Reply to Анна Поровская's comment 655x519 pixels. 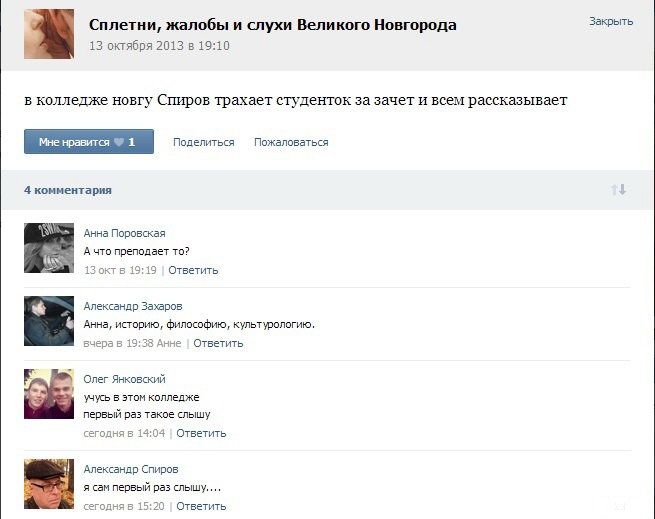coord(193,270)
